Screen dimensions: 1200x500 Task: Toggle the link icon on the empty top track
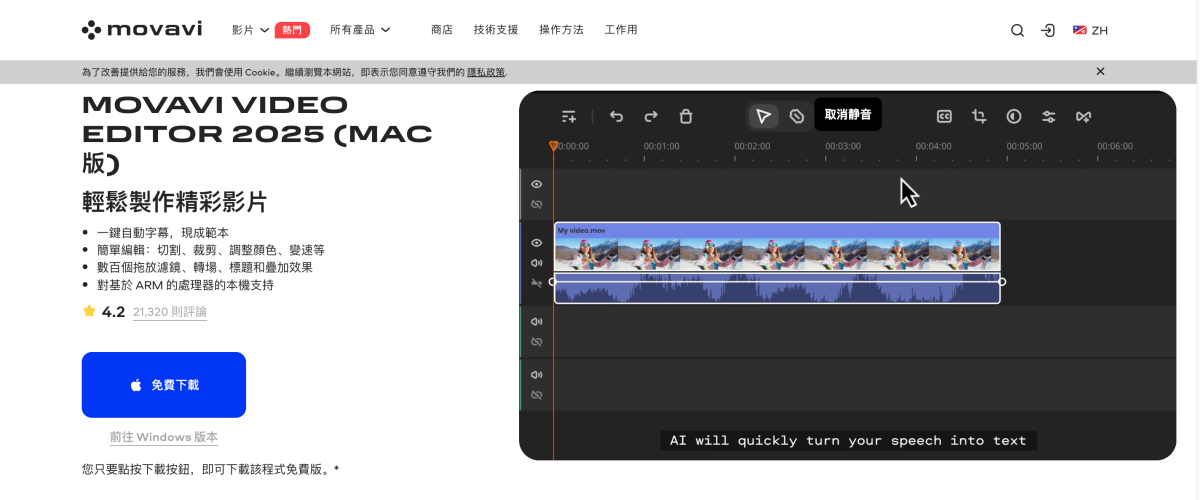coord(537,204)
